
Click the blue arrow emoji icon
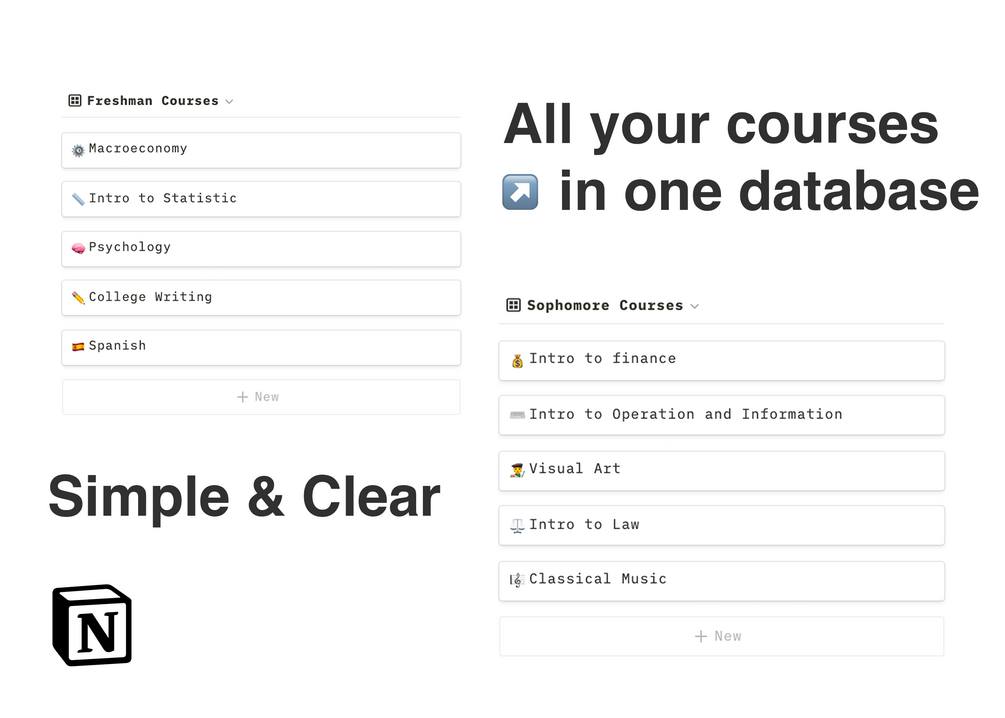coord(520,192)
